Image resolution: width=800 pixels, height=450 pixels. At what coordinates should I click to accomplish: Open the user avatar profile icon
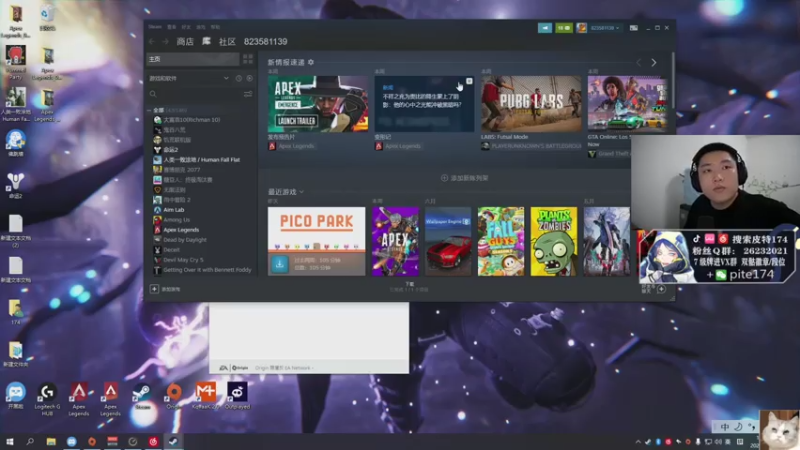click(581, 28)
